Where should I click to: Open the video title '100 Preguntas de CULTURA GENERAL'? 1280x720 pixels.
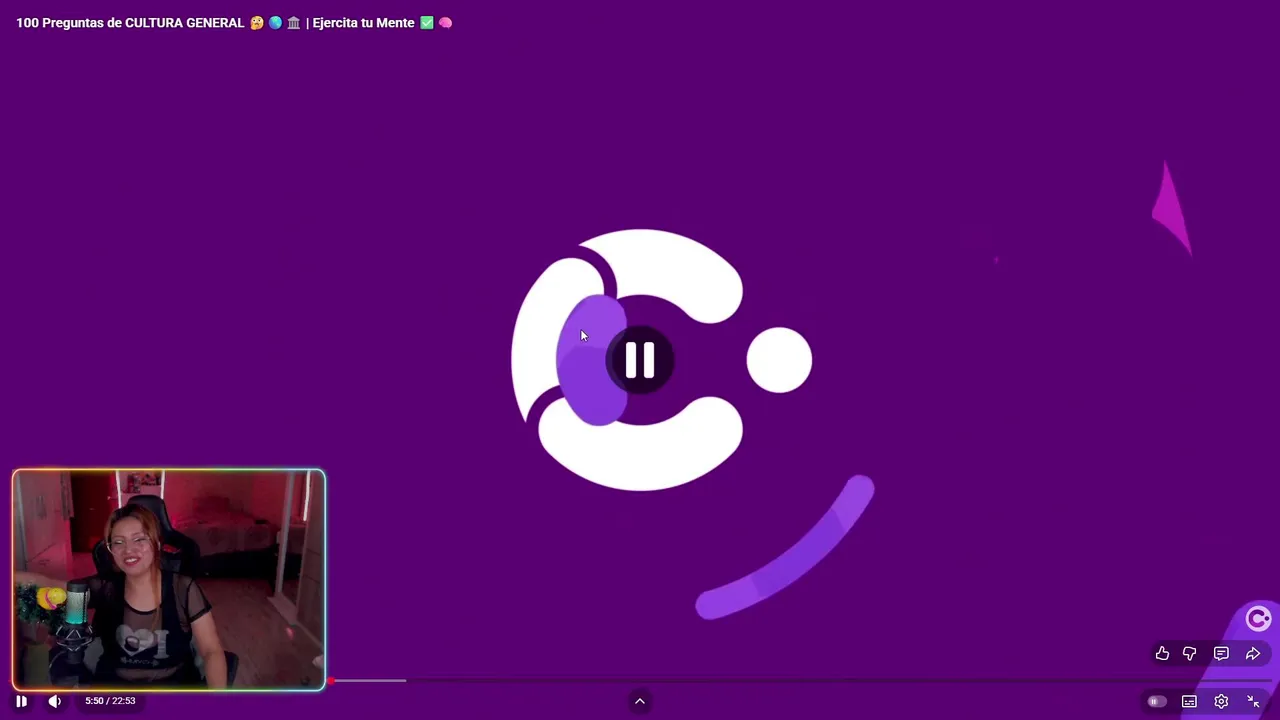(x=234, y=22)
